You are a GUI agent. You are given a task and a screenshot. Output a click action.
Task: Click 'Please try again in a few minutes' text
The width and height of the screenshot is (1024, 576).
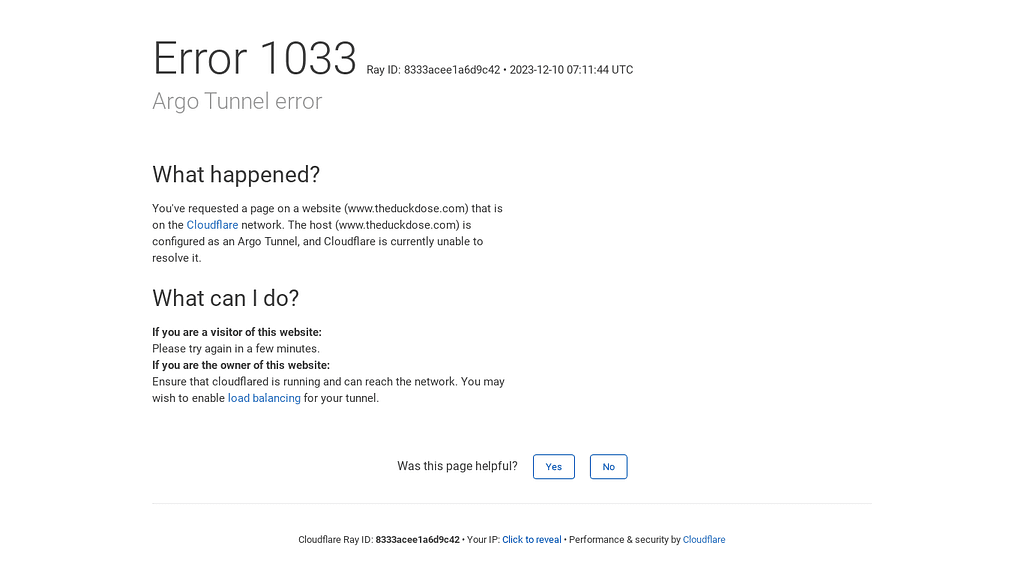point(236,349)
